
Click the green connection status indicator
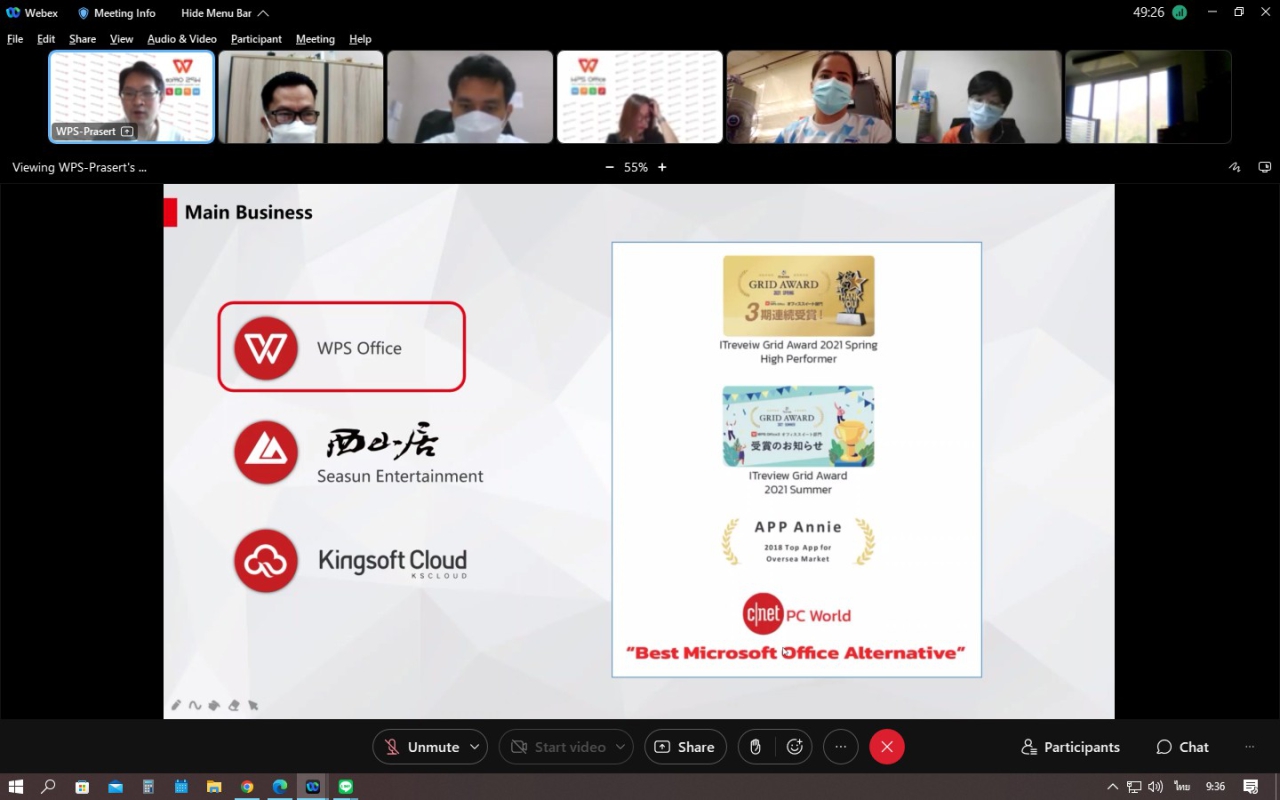click(1180, 13)
